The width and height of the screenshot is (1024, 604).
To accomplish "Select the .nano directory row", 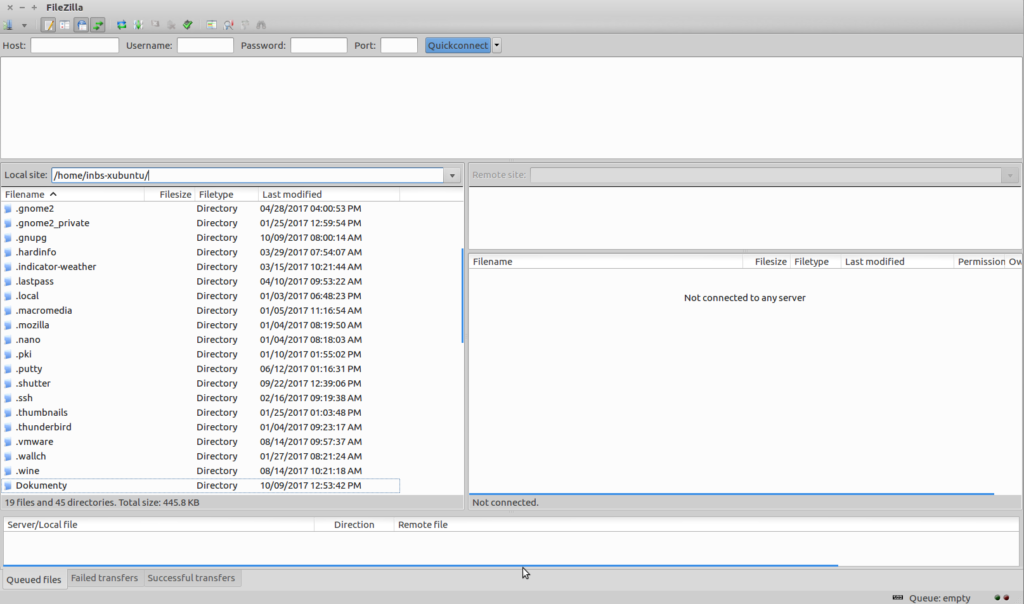I will click(200, 340).
